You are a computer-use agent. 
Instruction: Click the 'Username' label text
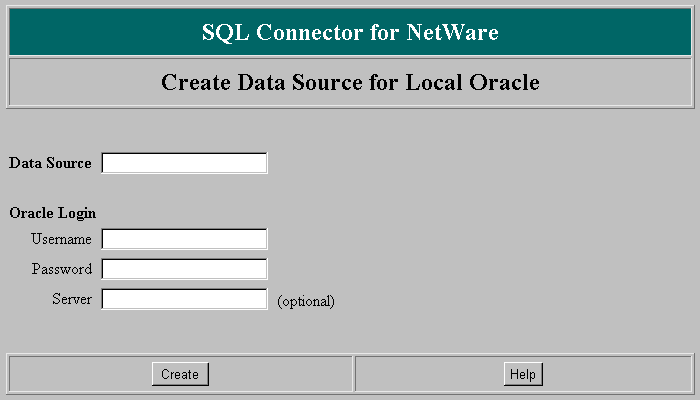(x=61, y=239)
